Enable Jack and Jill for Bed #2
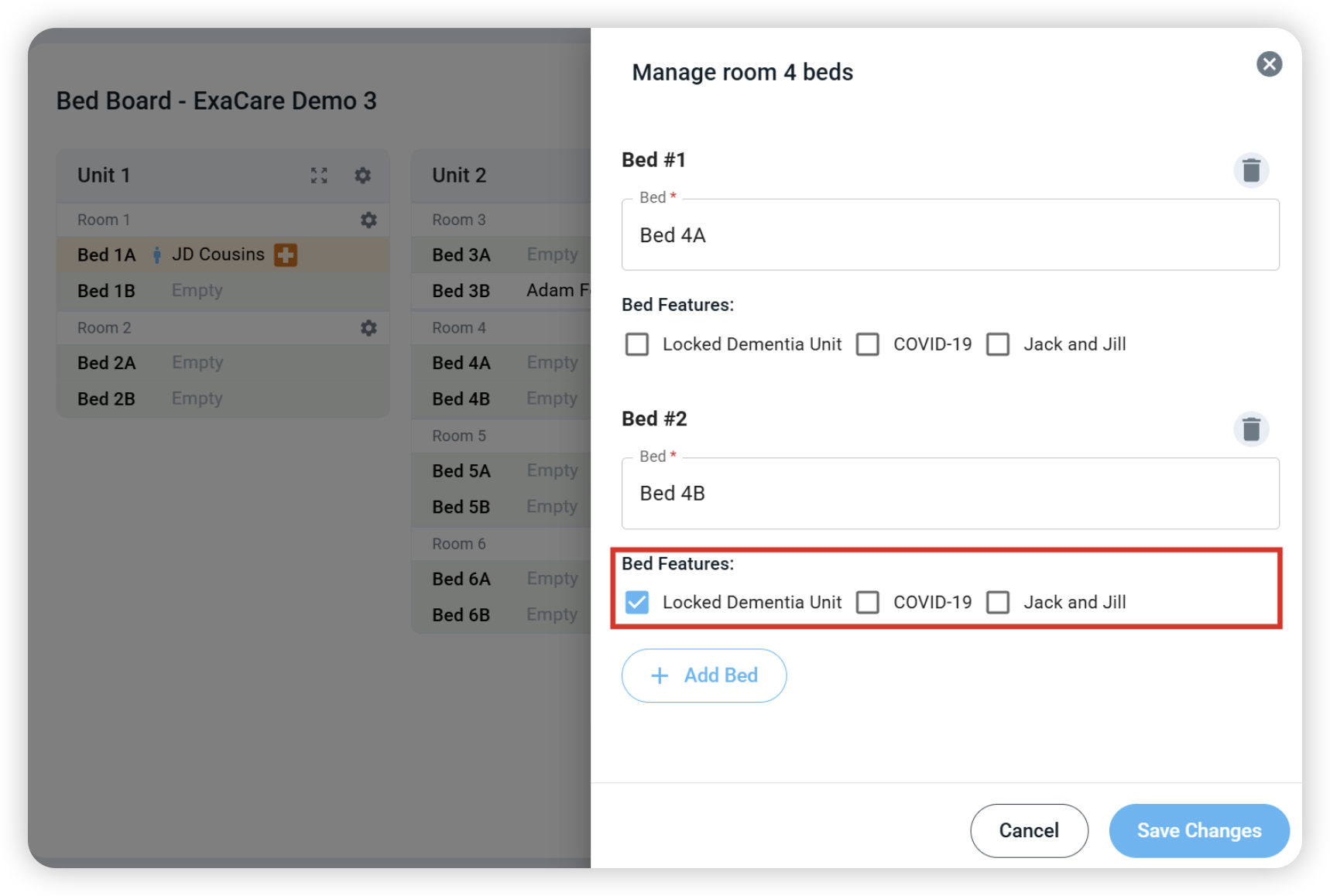Screen dimensions: 1330x896 pyautogui.click(x=998, y=602)
